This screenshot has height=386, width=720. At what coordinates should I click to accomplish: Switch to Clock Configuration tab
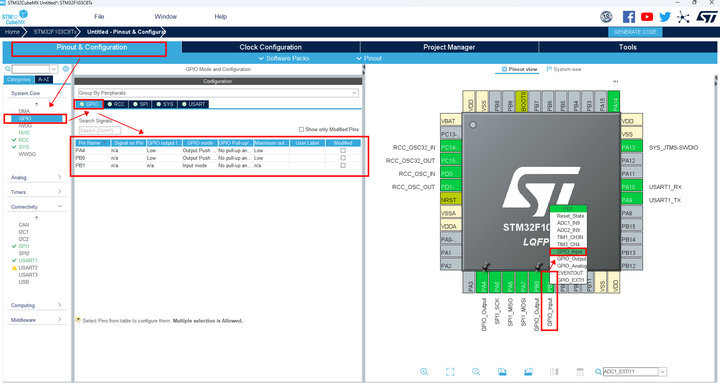270,47
